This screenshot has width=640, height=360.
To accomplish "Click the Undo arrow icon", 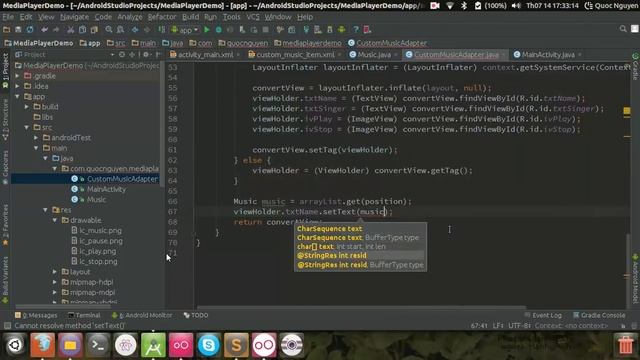I will click(44, 30).
